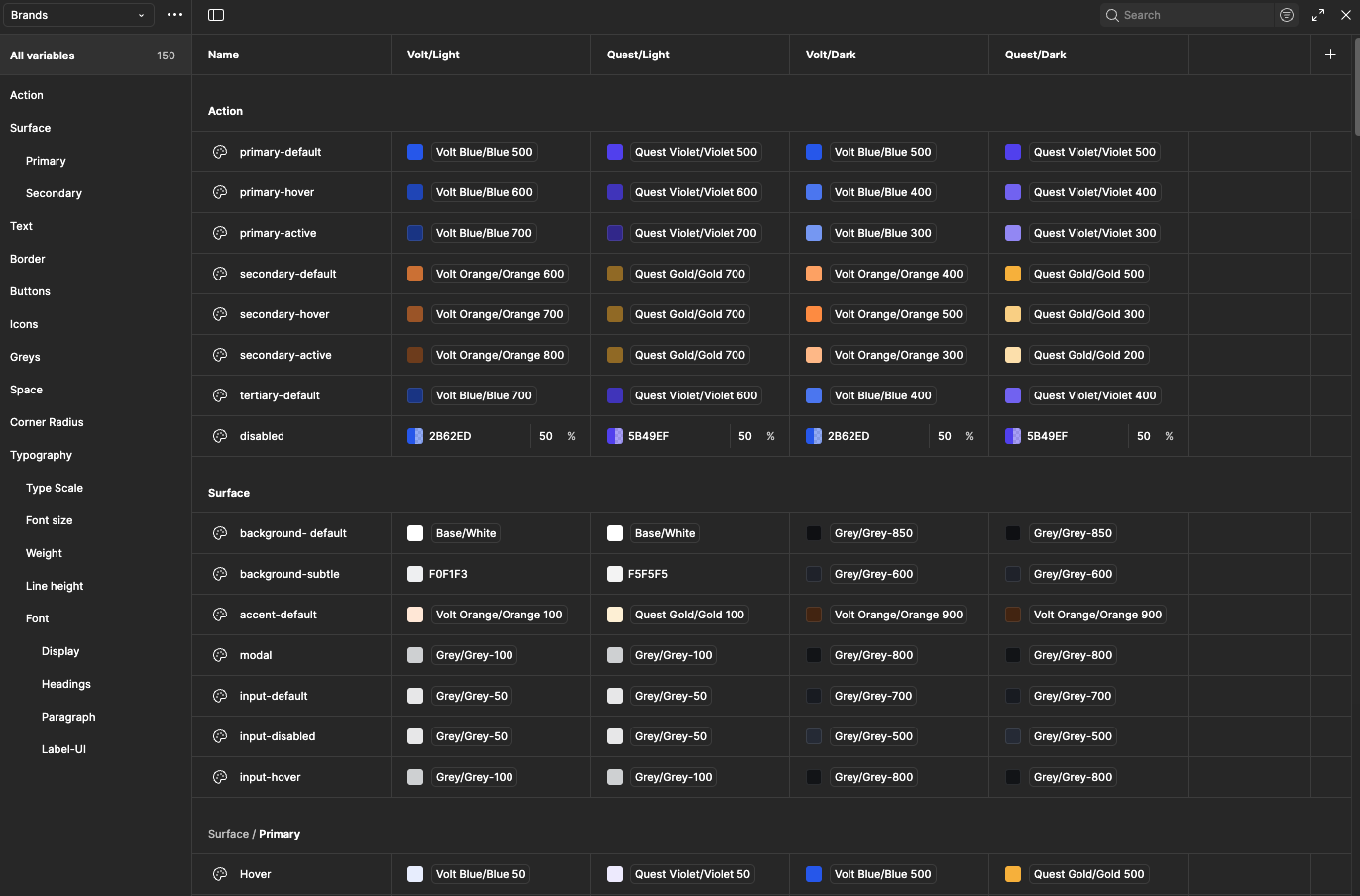Expand the variables window to fullscreen
The width and height of the screenshot is (1360, 896).
1318,15
